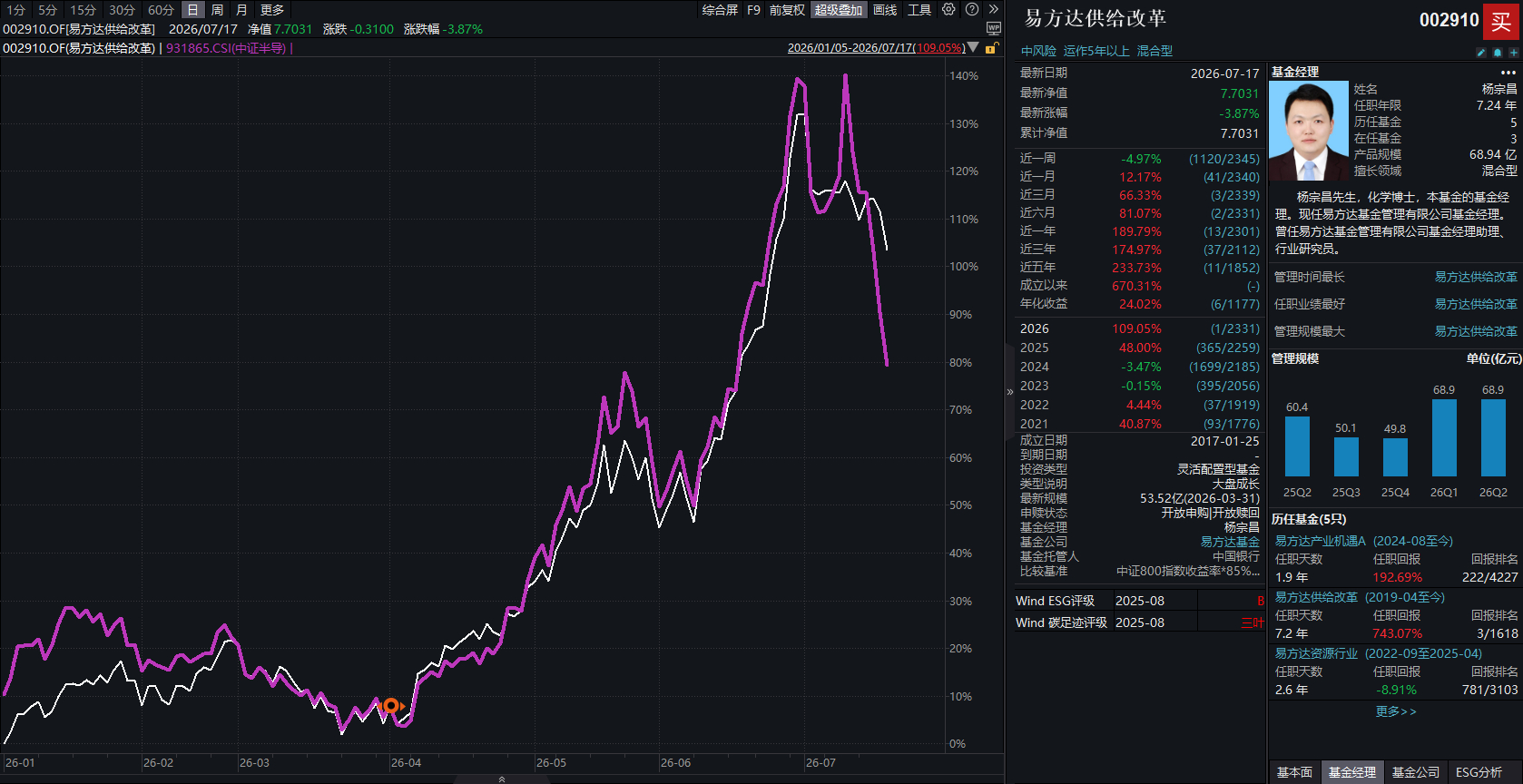Open 前复权 adjustment dropdown
This screenshot has height=784, width=1523.
pos(788,10)
